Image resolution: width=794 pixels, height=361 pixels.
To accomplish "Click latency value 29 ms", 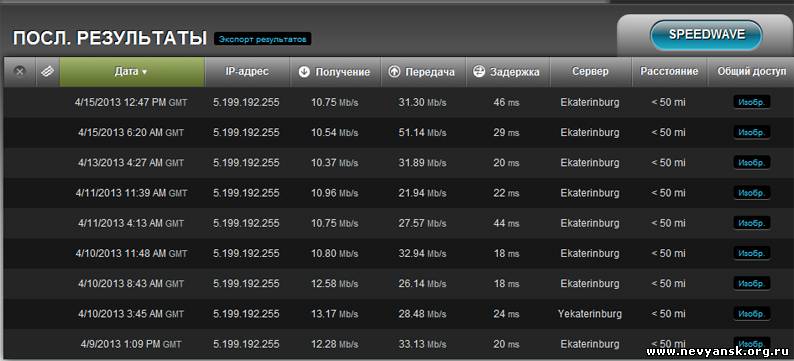I will coord(506,133).
